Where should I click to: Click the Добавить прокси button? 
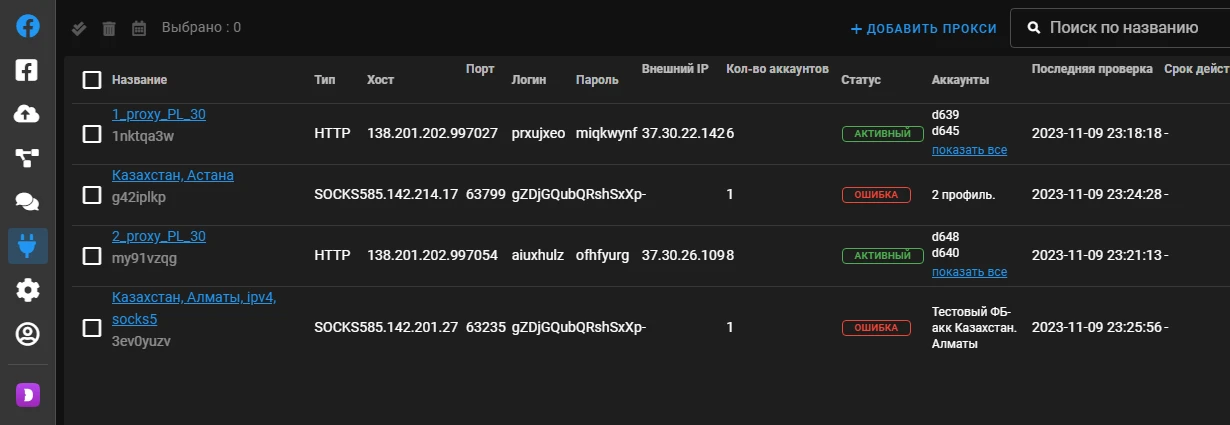[924, 28]
